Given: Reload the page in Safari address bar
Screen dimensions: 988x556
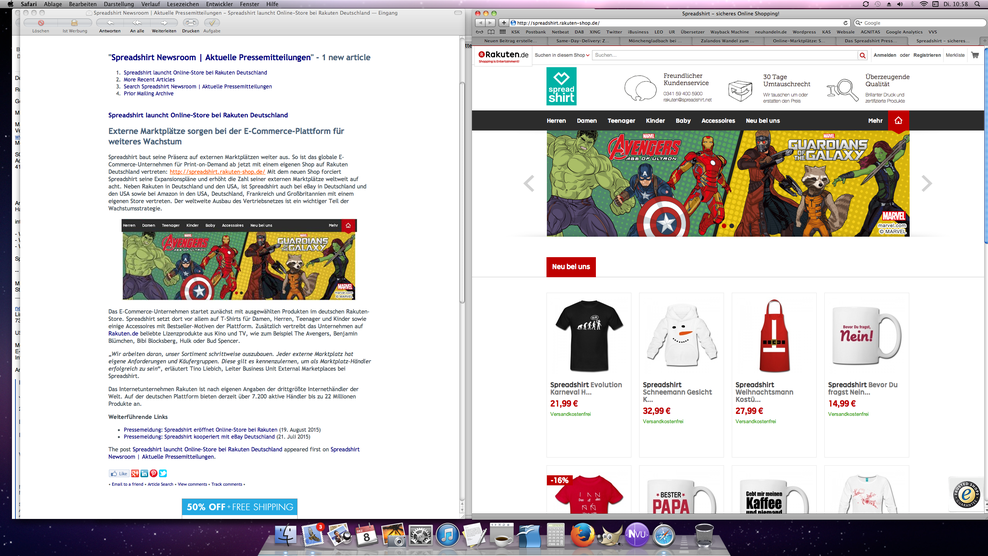Looking at the screenshot, I should 846,23.
